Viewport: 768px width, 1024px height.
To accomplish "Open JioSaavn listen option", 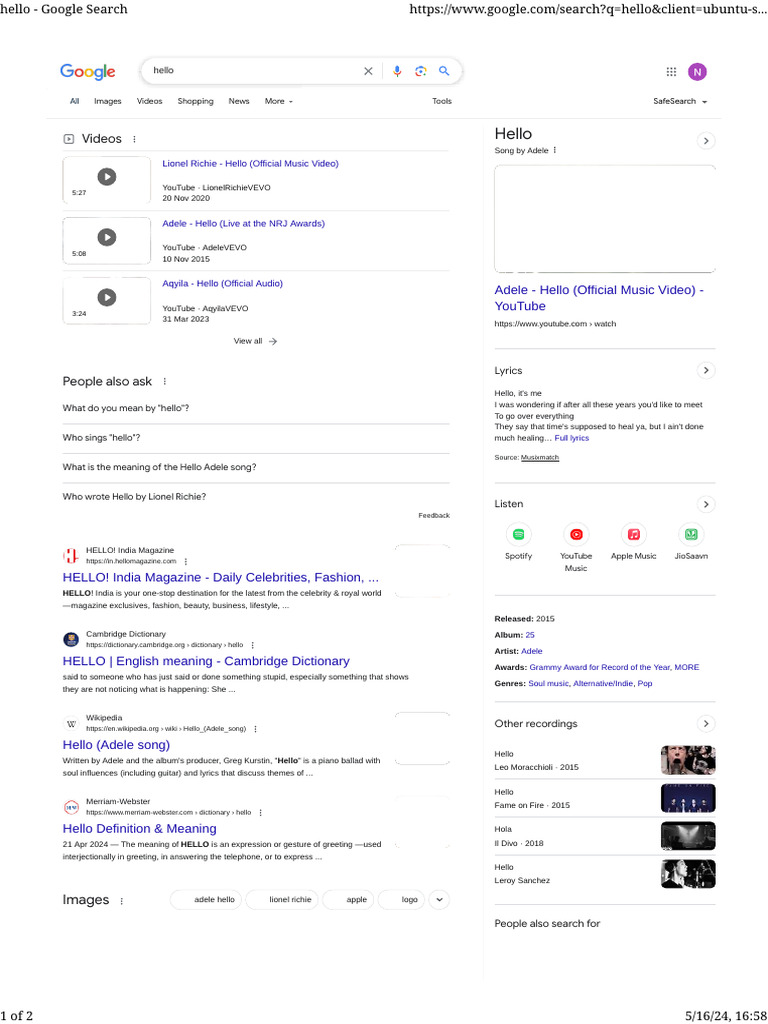I will pyautogui.click(x=691, y=534).
